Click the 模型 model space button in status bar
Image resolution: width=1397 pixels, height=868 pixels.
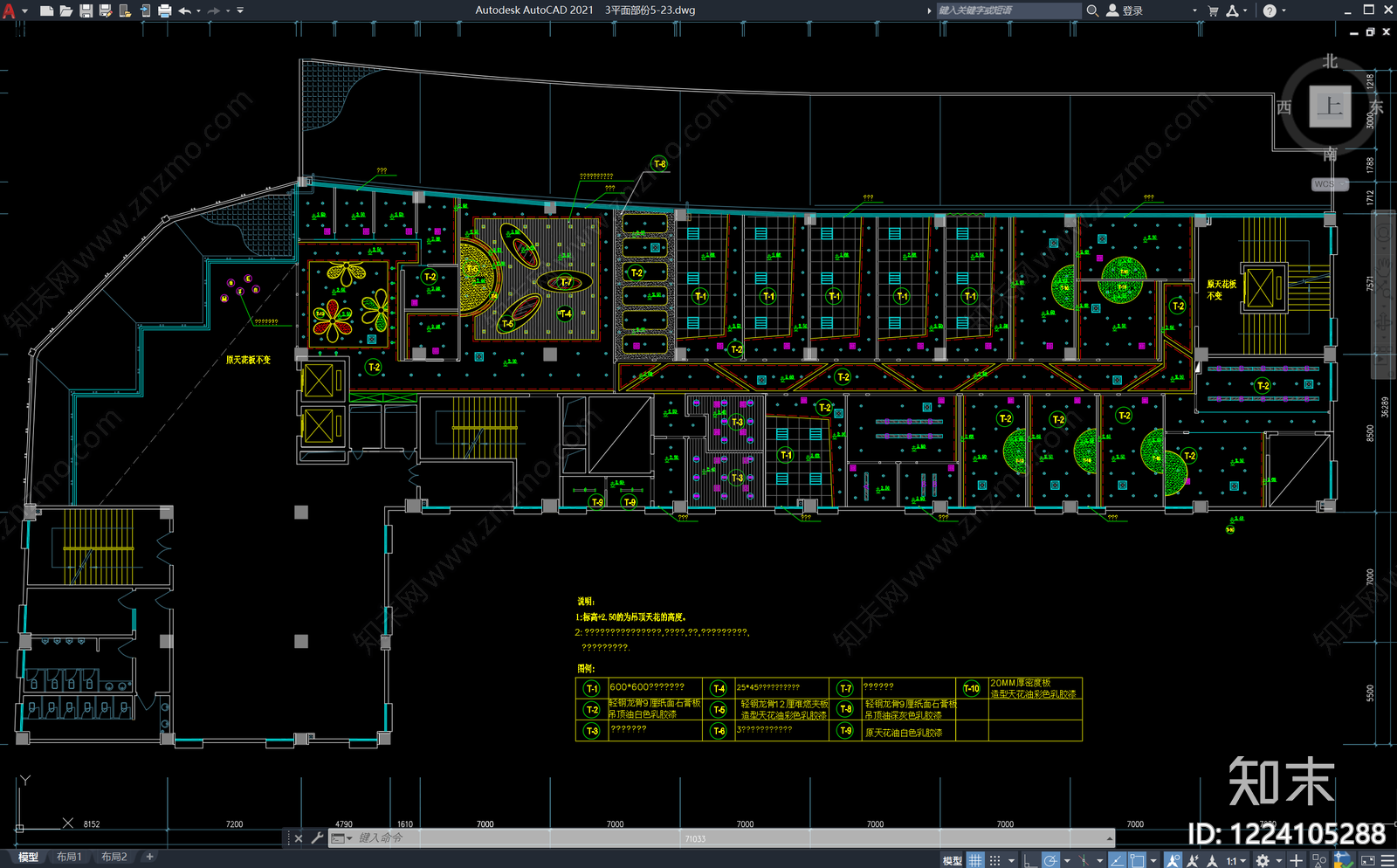pos(952,861)
